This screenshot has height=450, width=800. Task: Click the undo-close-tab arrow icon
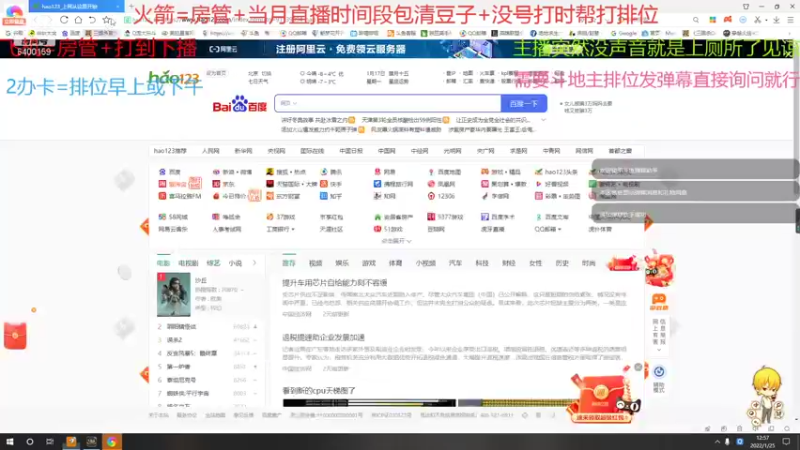click(x=92, y=20)
